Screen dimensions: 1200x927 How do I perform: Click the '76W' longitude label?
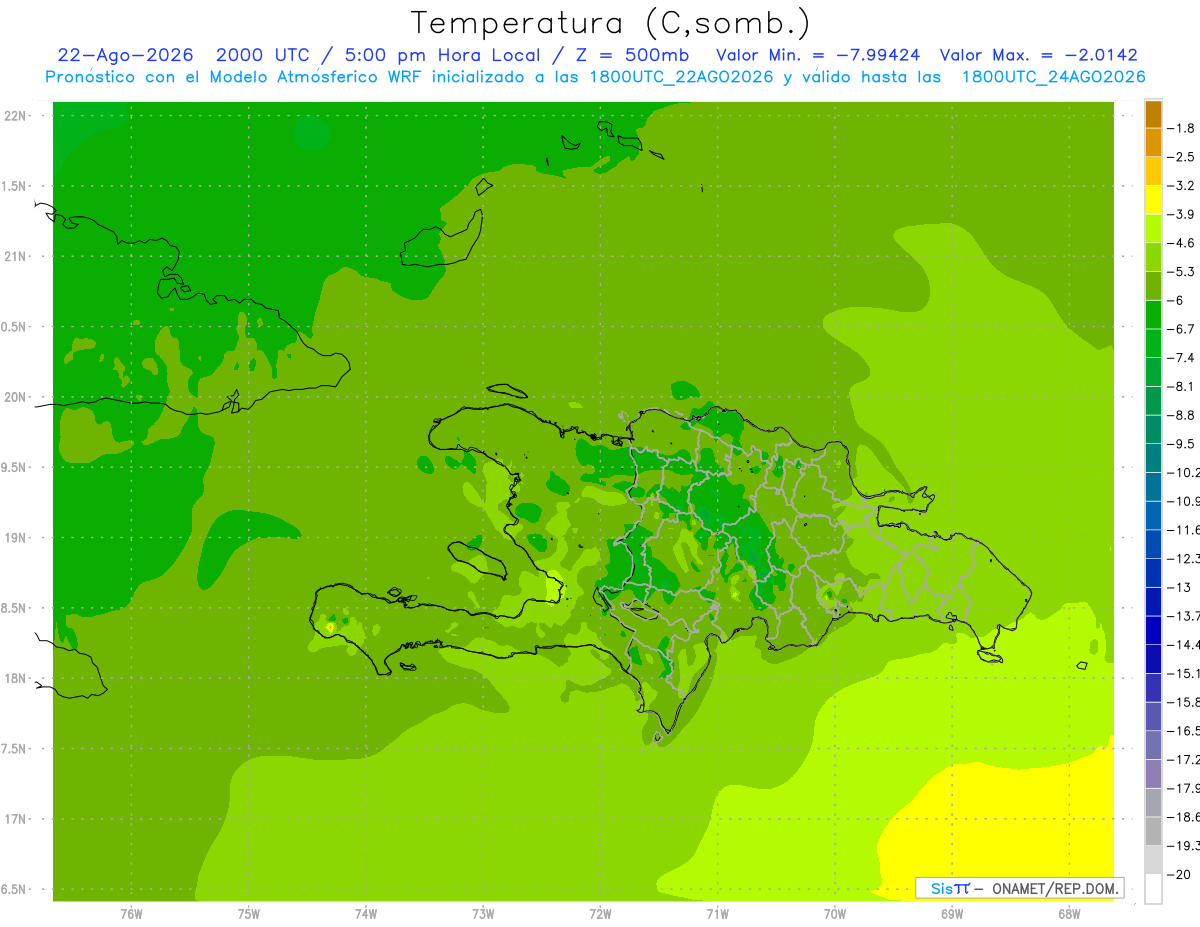131,913
